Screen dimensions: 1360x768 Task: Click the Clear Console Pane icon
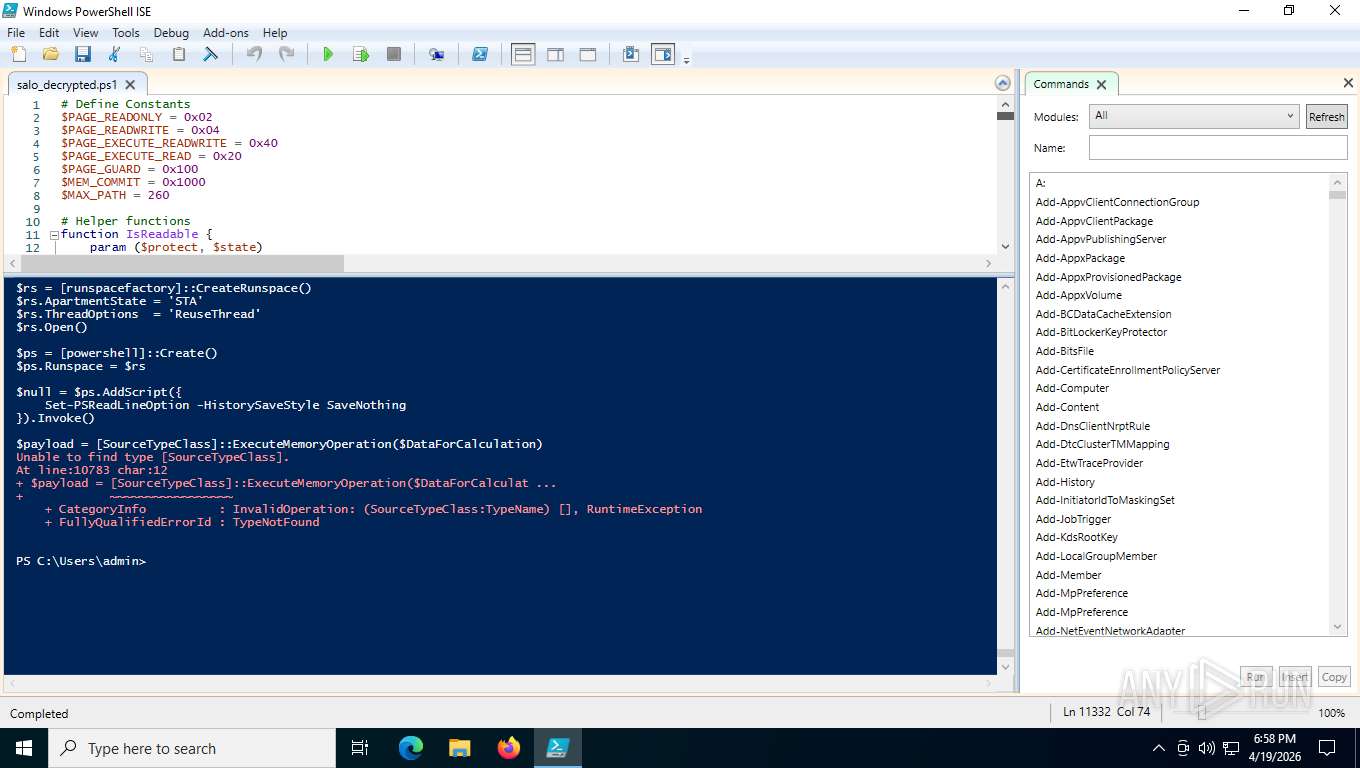tap(210, 54)
